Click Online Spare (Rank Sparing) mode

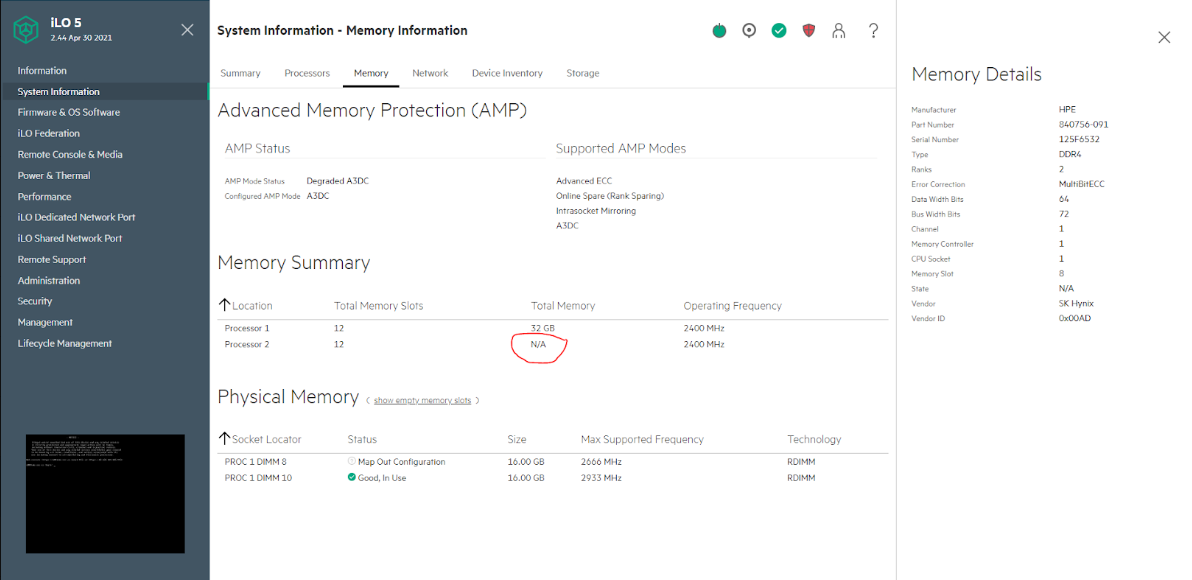pos(610,195)
